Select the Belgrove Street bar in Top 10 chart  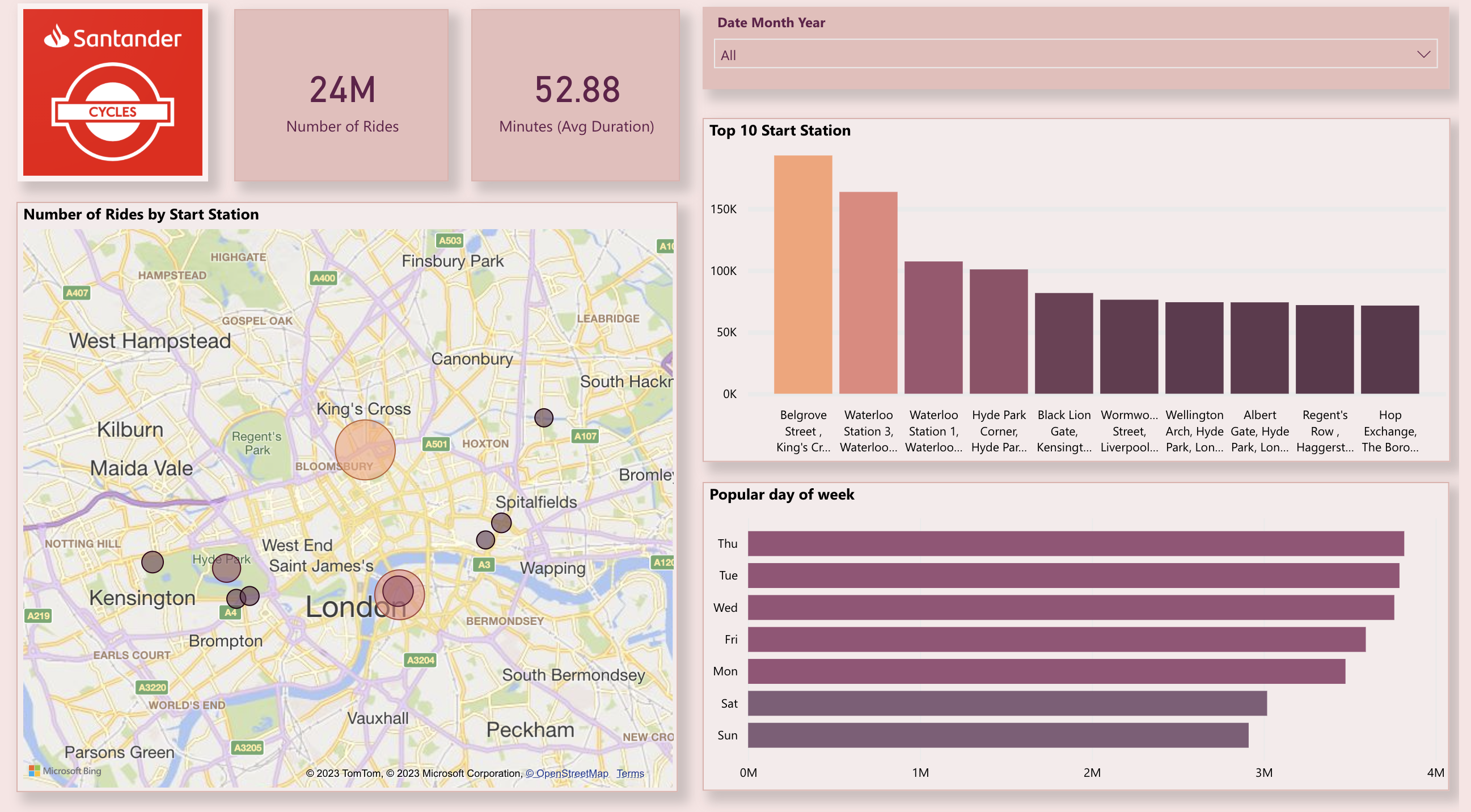click(803, 275)
